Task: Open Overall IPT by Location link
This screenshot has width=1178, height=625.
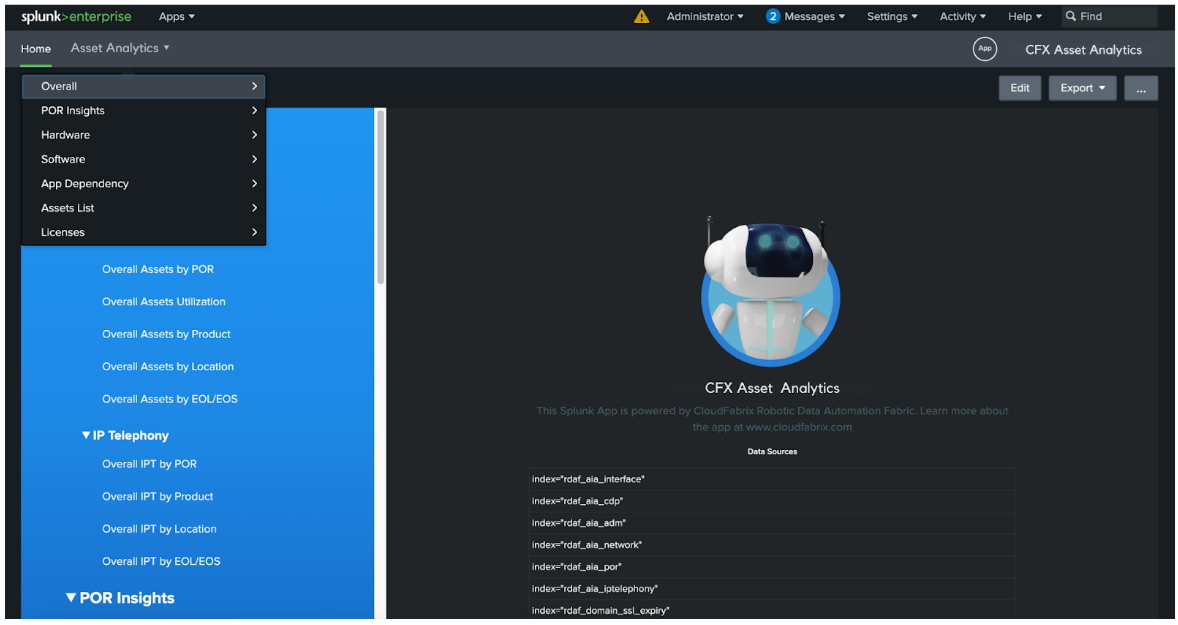Action: coord(159,529)
